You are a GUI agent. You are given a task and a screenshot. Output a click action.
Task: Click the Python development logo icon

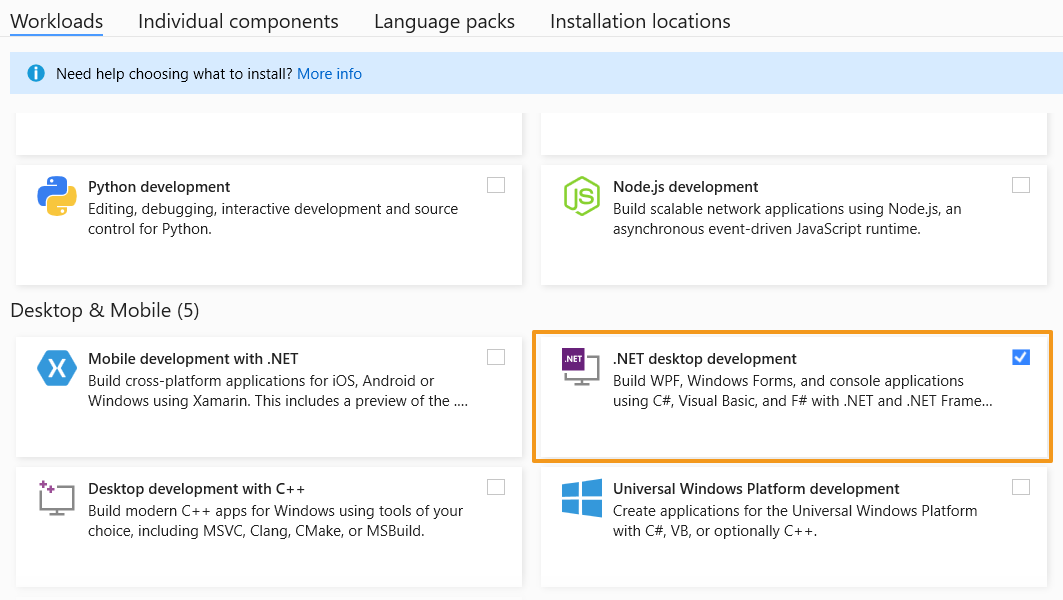click(56, 196)
